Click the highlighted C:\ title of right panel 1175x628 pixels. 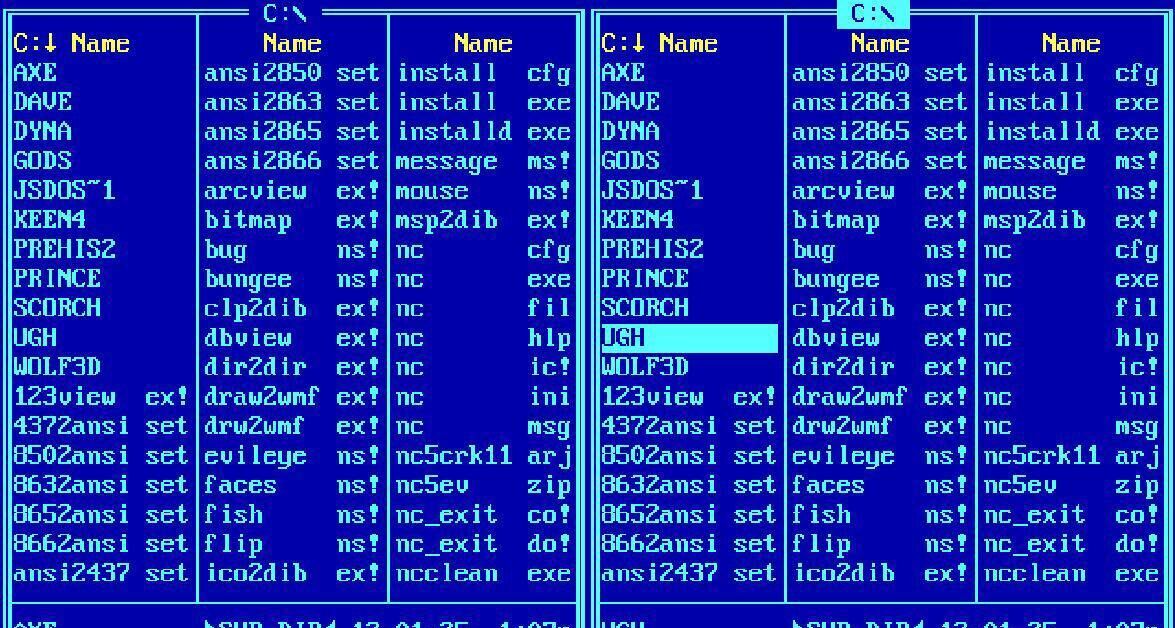click(873, 14)
